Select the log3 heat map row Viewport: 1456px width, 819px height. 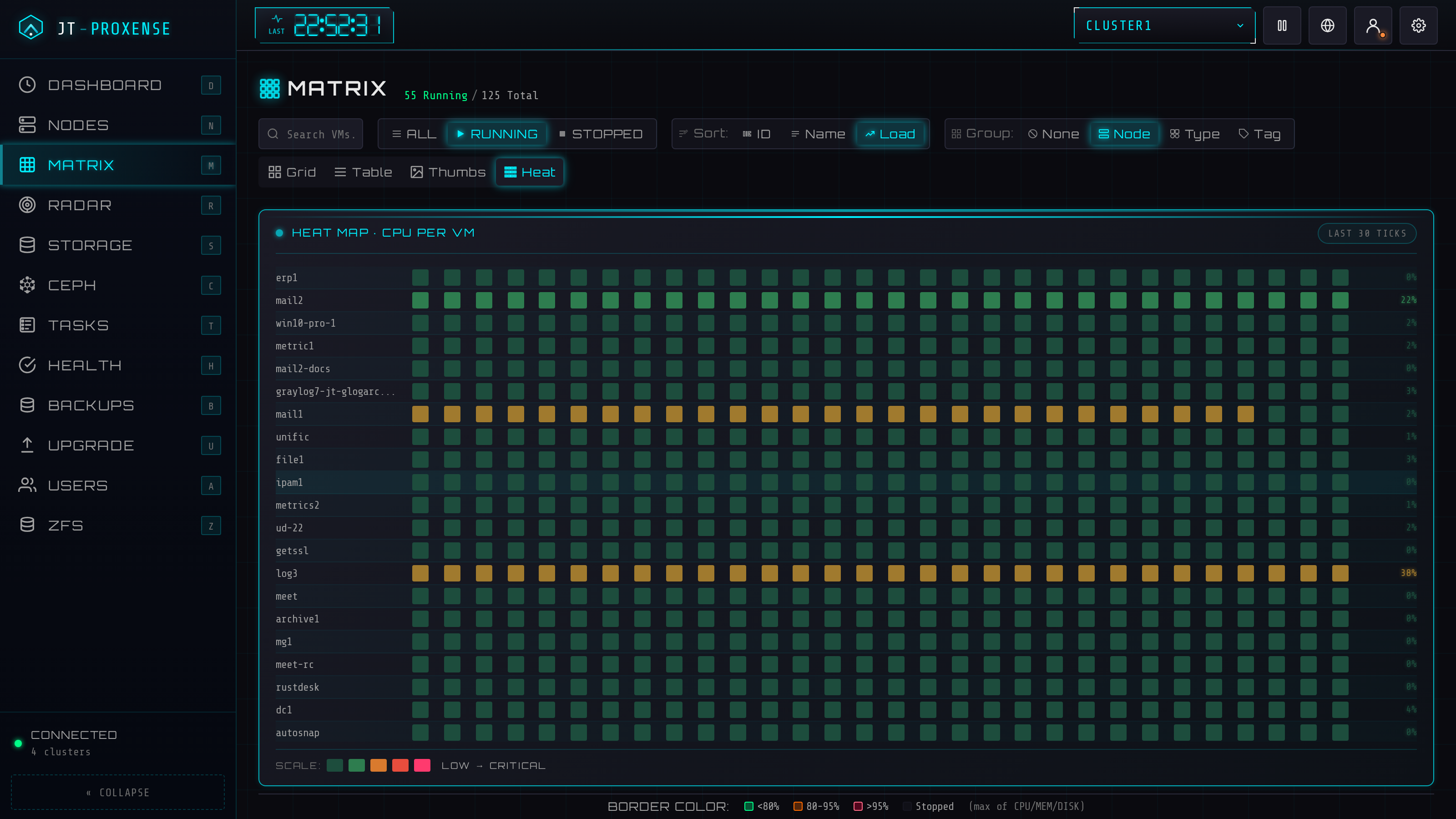click(x=846, y=573)
